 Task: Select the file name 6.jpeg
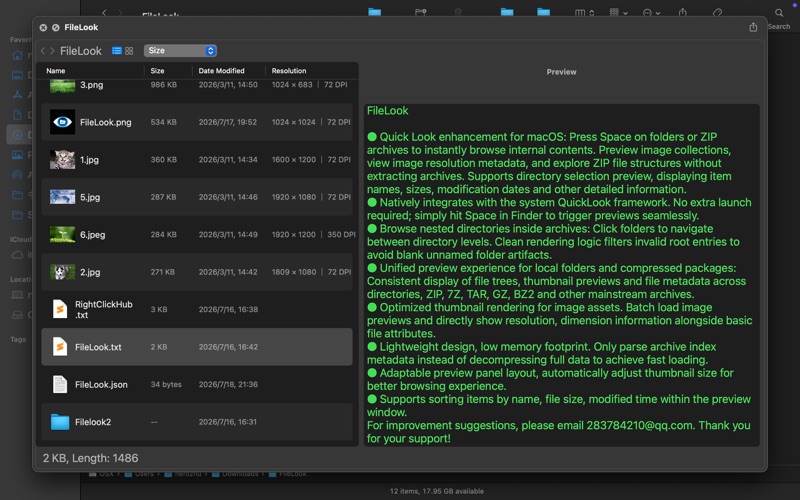[92, 235]
